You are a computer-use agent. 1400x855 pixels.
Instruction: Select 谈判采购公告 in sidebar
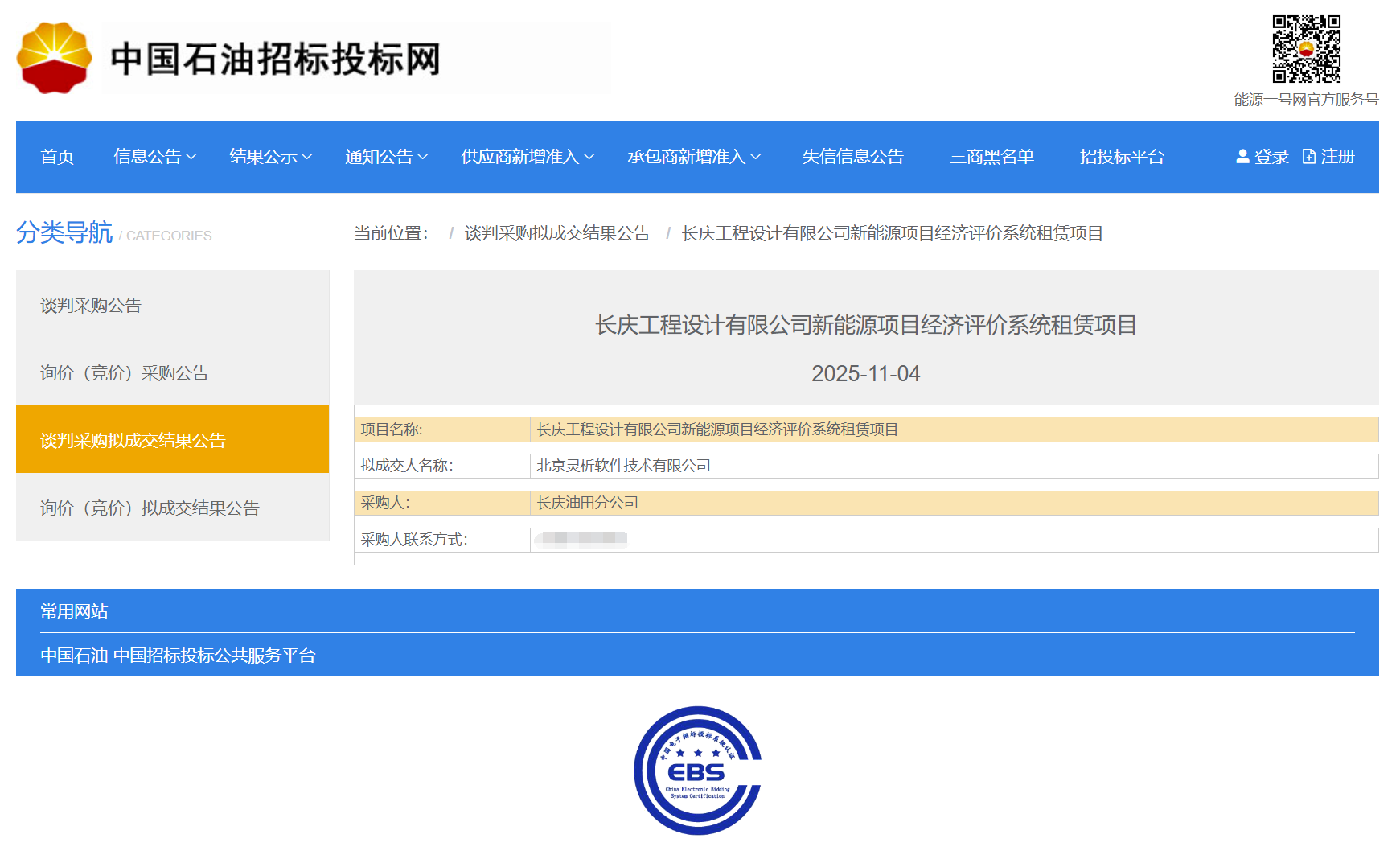pyautogui.click(x=91, y=306)
